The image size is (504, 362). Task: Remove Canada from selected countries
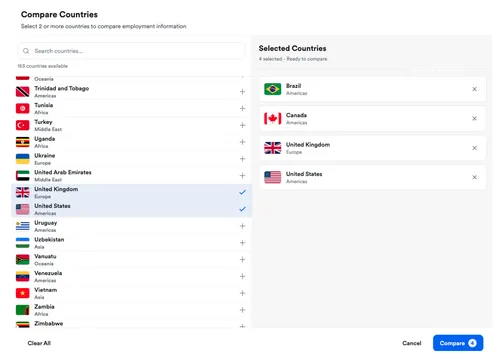click(x=474, y=118)
